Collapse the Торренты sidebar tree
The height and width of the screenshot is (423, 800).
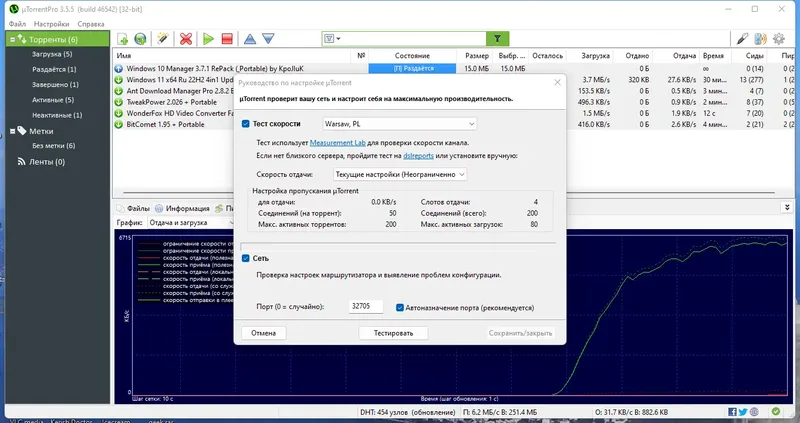click(13, 40)
